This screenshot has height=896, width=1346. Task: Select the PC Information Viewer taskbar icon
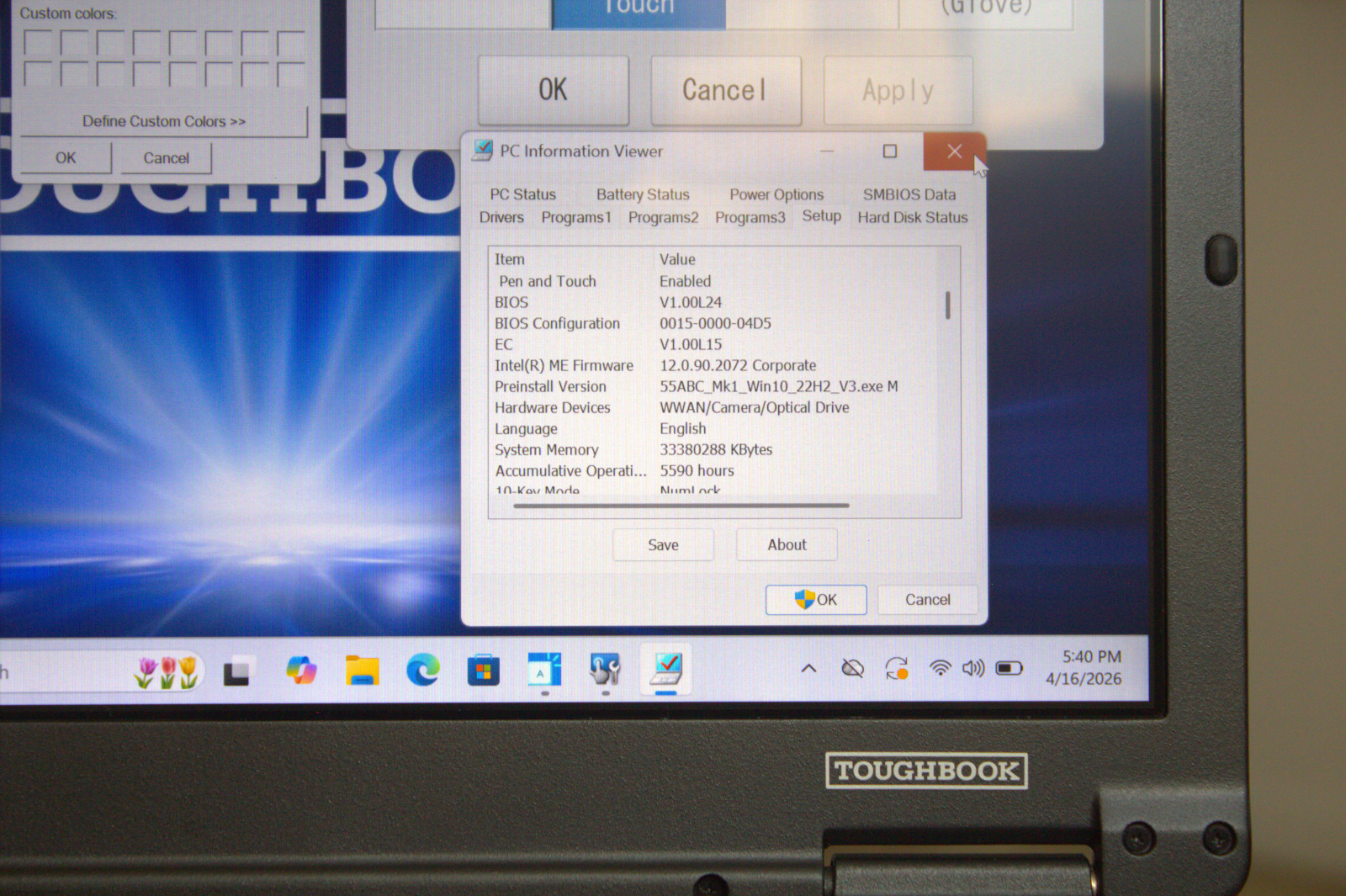pos(666,670)
